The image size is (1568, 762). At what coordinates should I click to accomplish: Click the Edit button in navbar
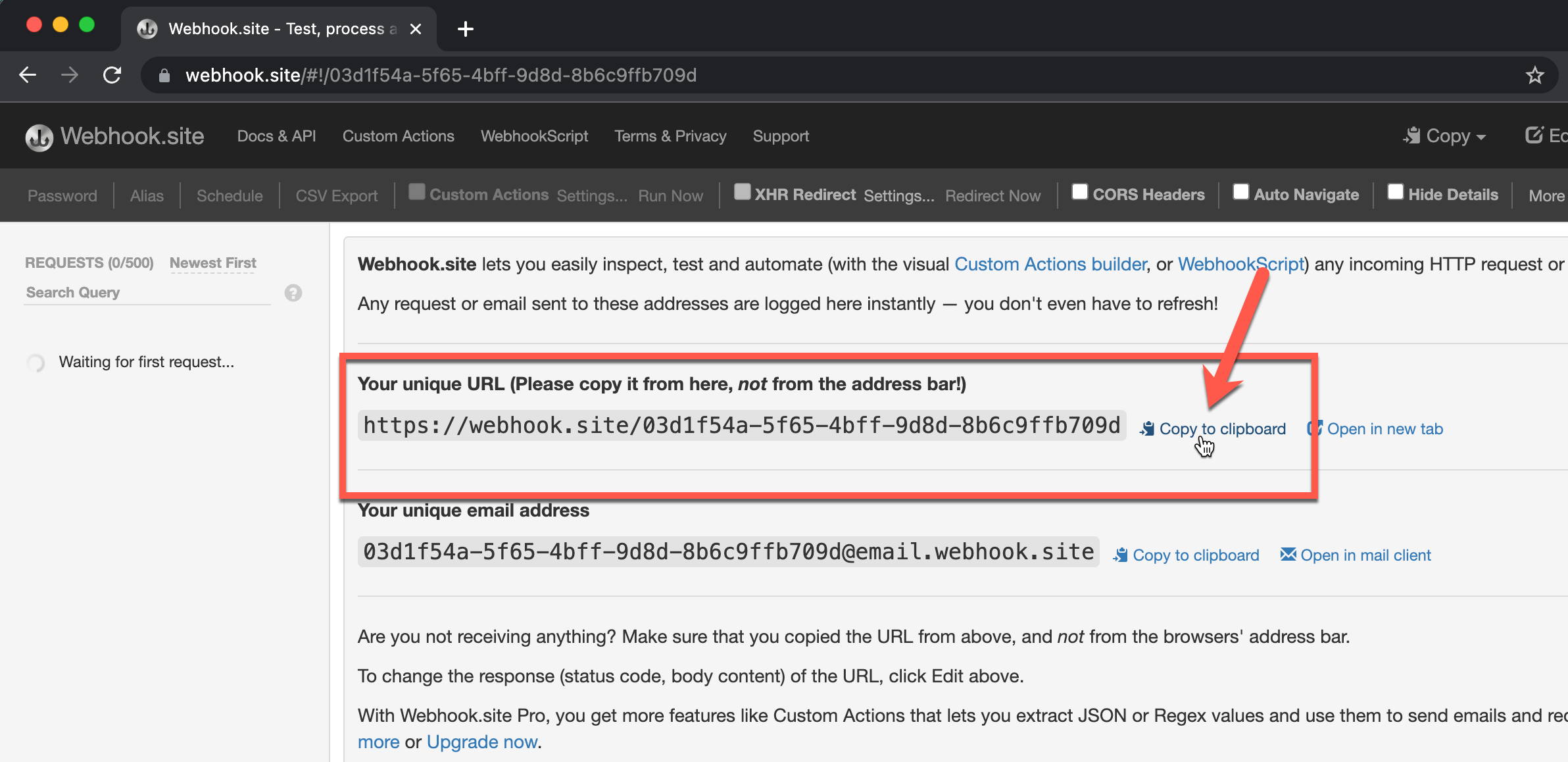click(1546, 136)
